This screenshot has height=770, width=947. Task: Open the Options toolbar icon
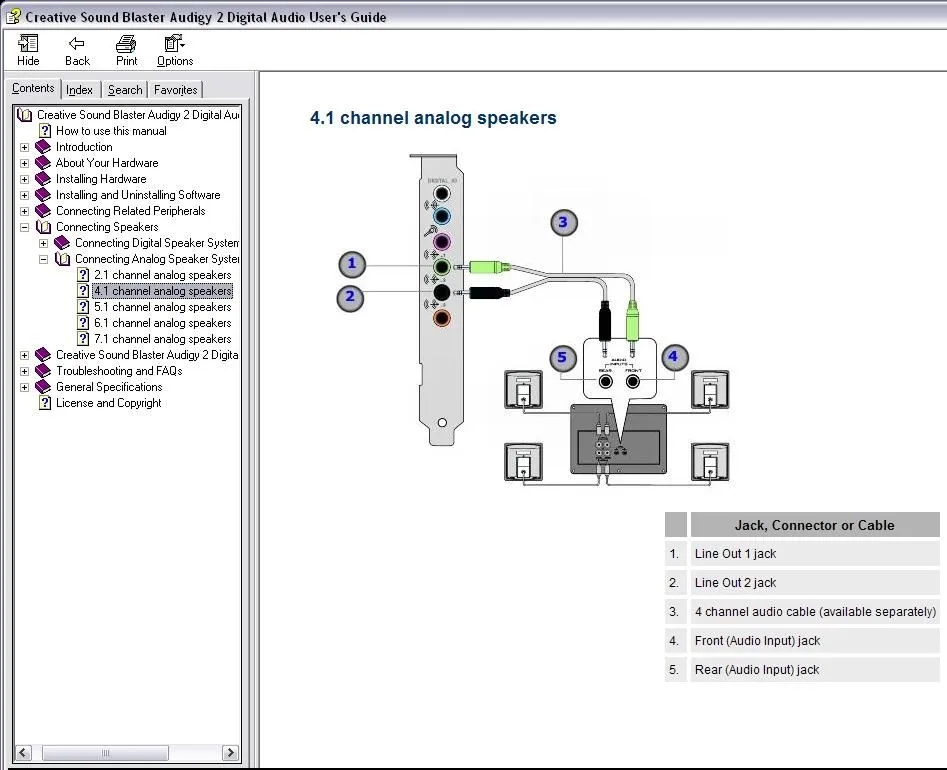[x=173, y=44]
